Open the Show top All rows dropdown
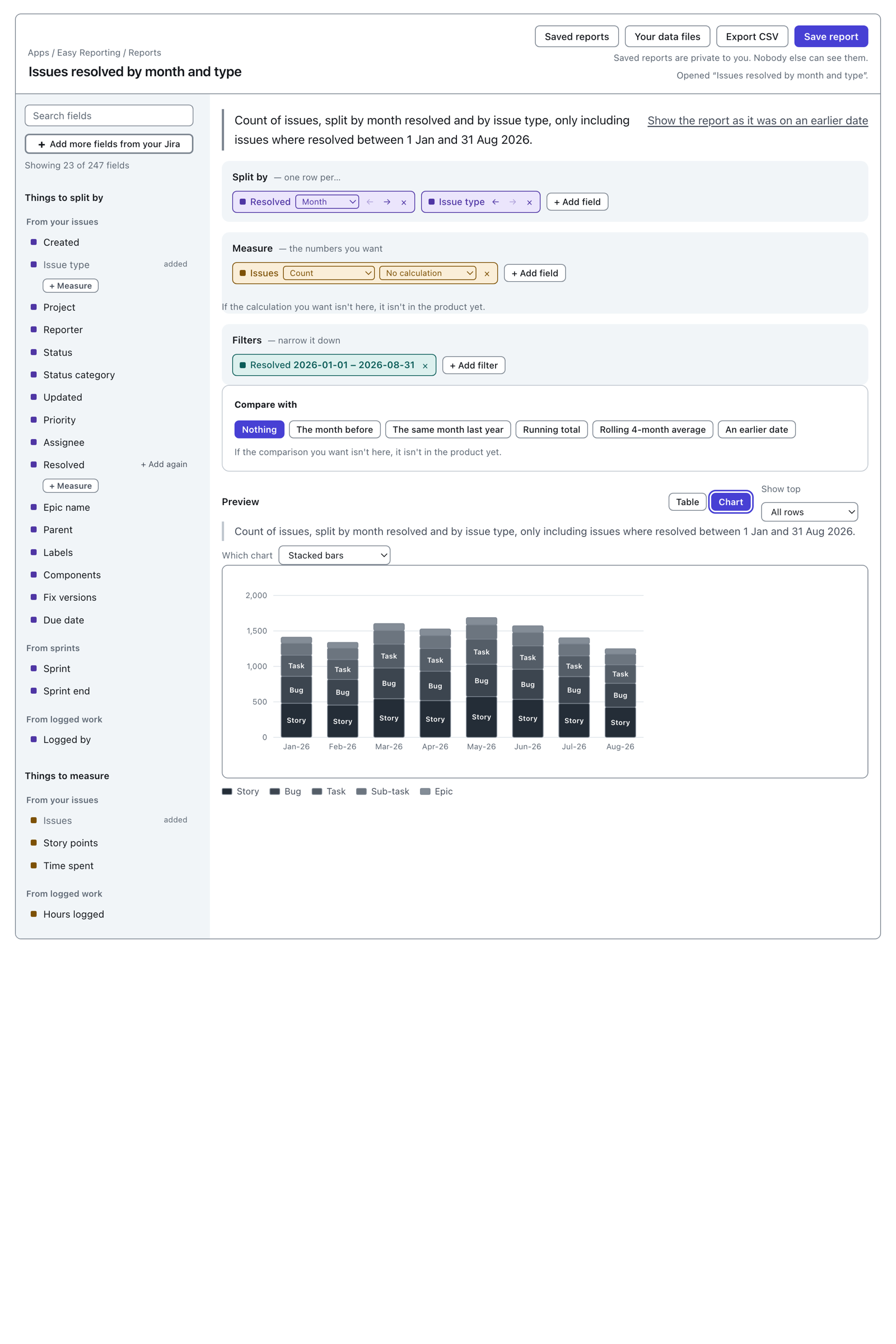Screen dimensions: 896x1344 point(809,512)
